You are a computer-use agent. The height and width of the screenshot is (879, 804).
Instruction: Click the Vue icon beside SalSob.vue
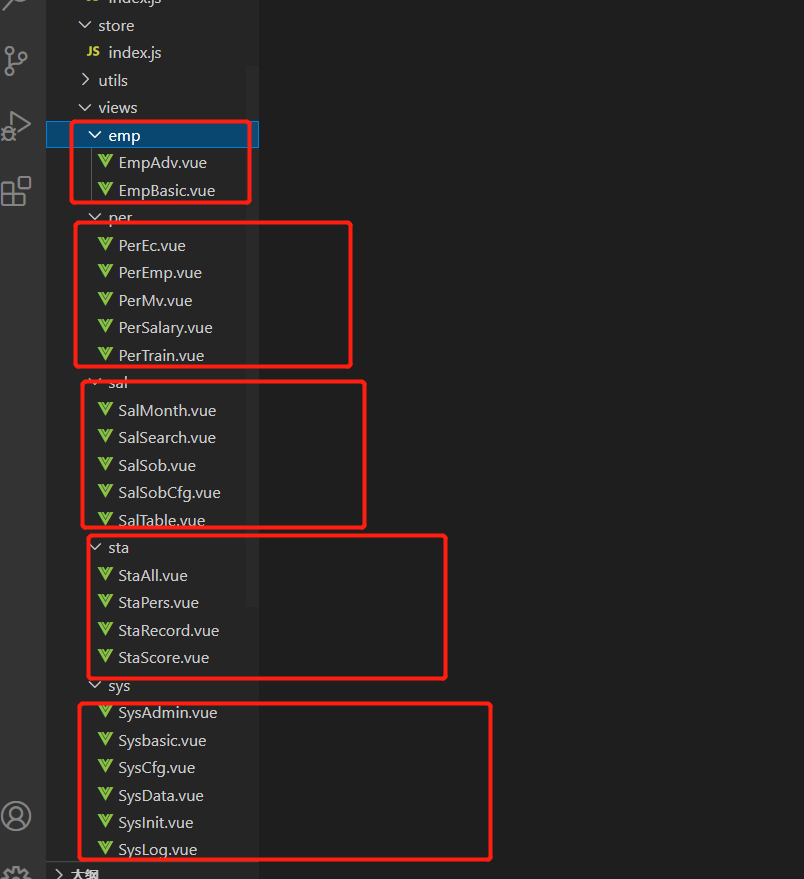(105, 464)
